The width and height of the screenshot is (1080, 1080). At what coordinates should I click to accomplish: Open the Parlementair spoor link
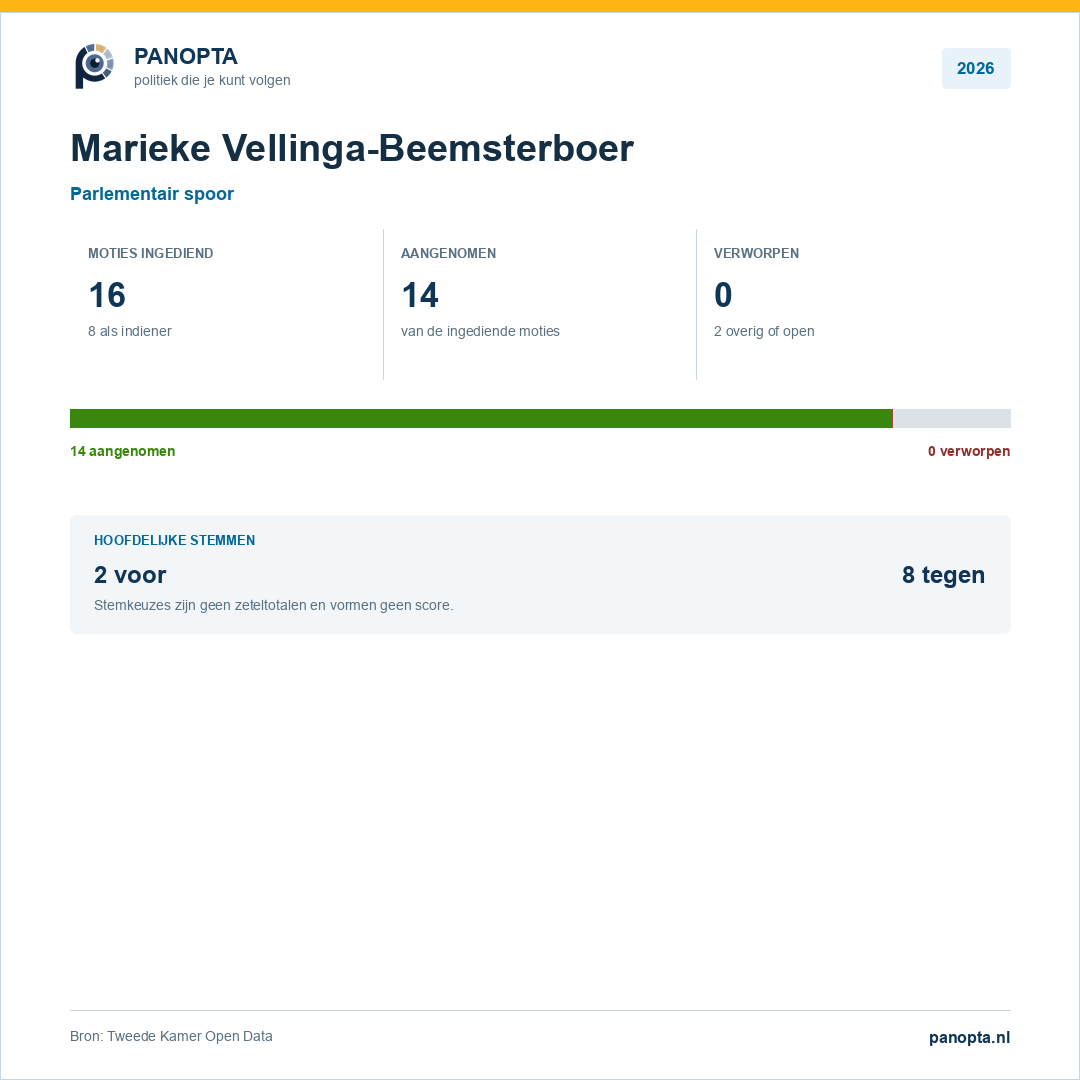tap(152, 194)
